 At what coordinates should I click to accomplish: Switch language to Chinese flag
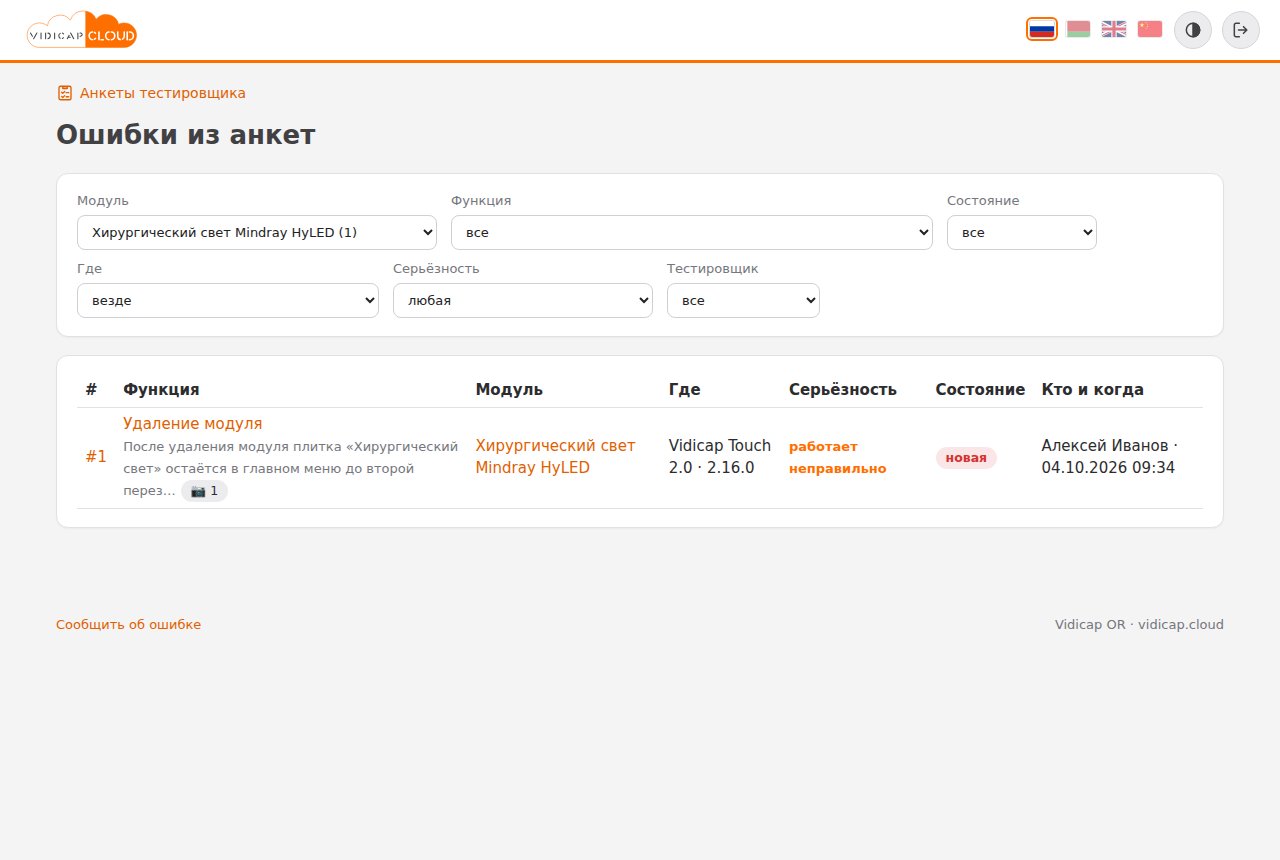(1150, 29)
